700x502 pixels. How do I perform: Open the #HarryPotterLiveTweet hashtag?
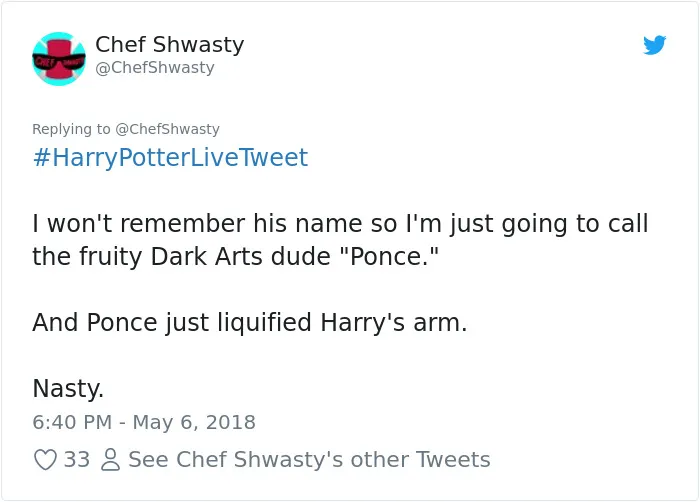coord(171,157)
